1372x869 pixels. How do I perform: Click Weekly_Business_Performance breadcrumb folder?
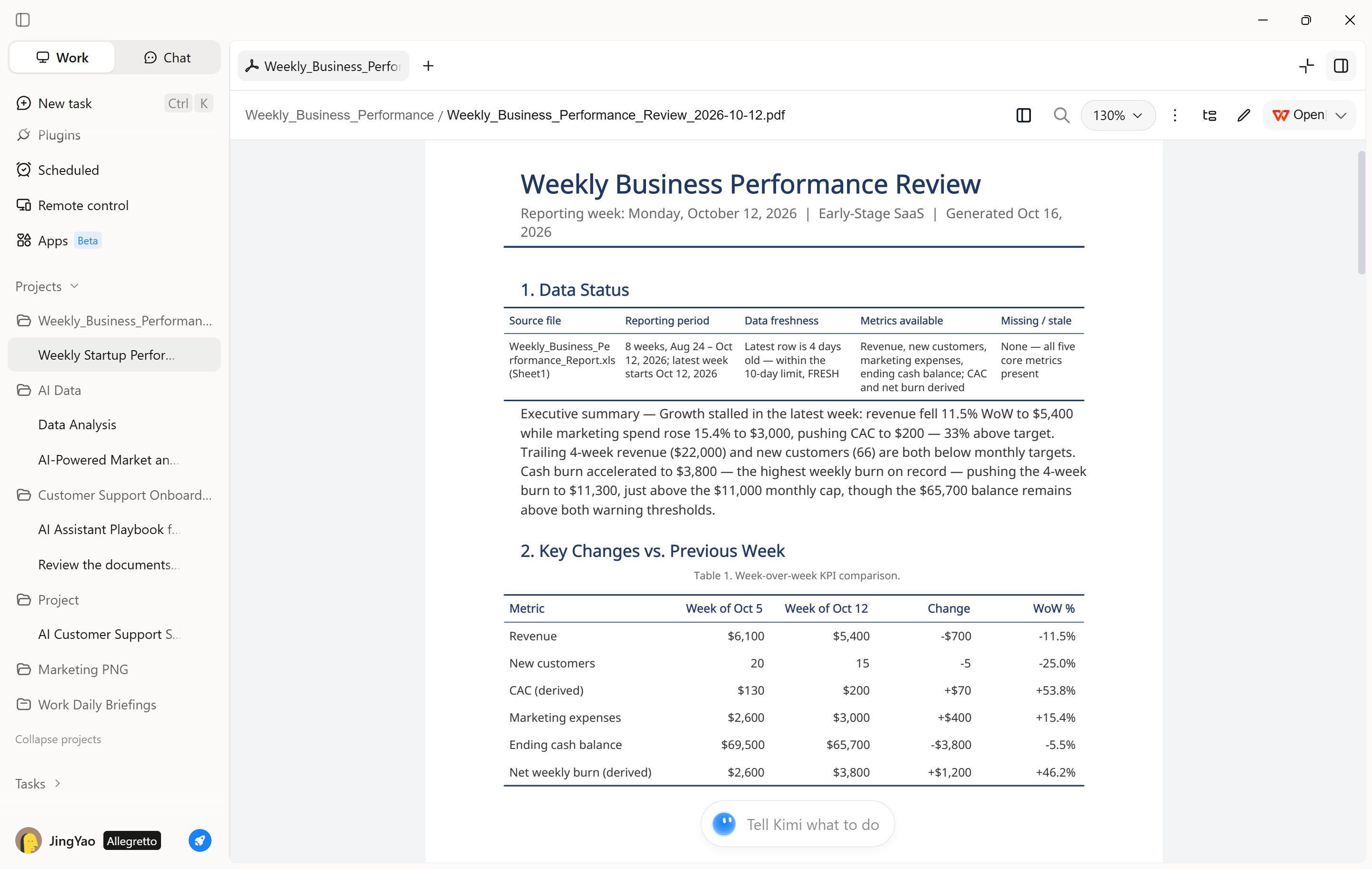[340, 115]
